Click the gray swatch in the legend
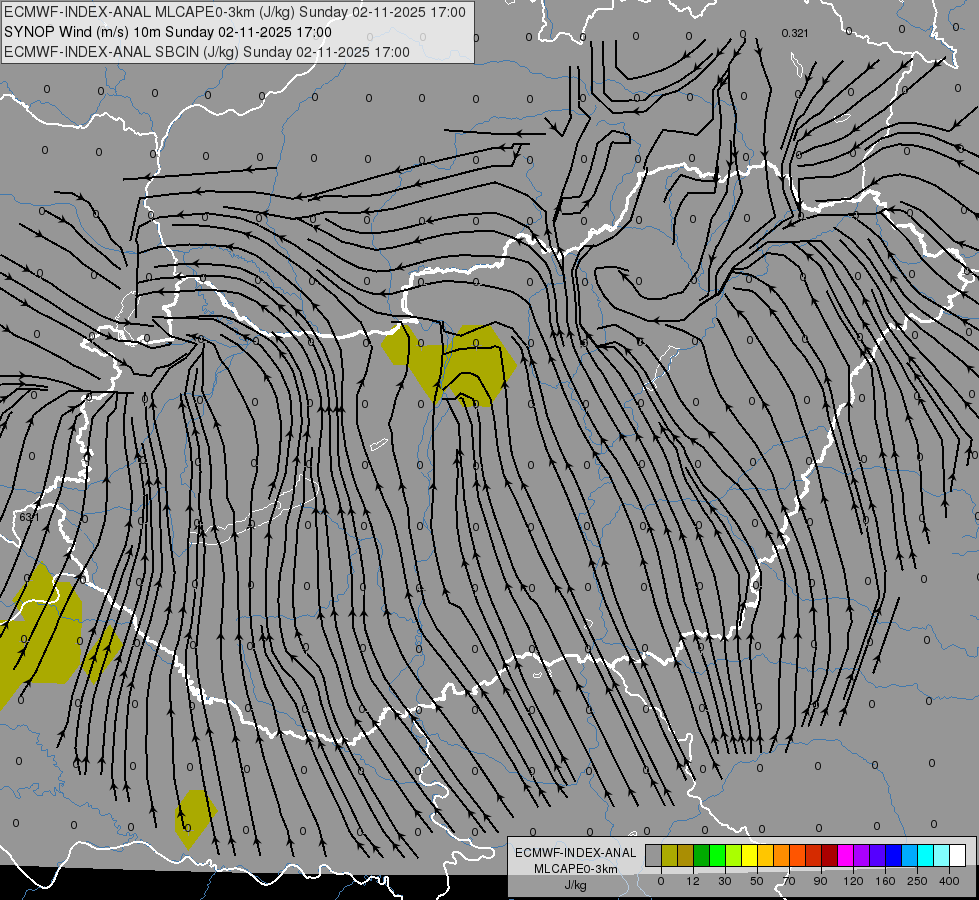This screenshot has width=979, height=900. click(654, 855)
